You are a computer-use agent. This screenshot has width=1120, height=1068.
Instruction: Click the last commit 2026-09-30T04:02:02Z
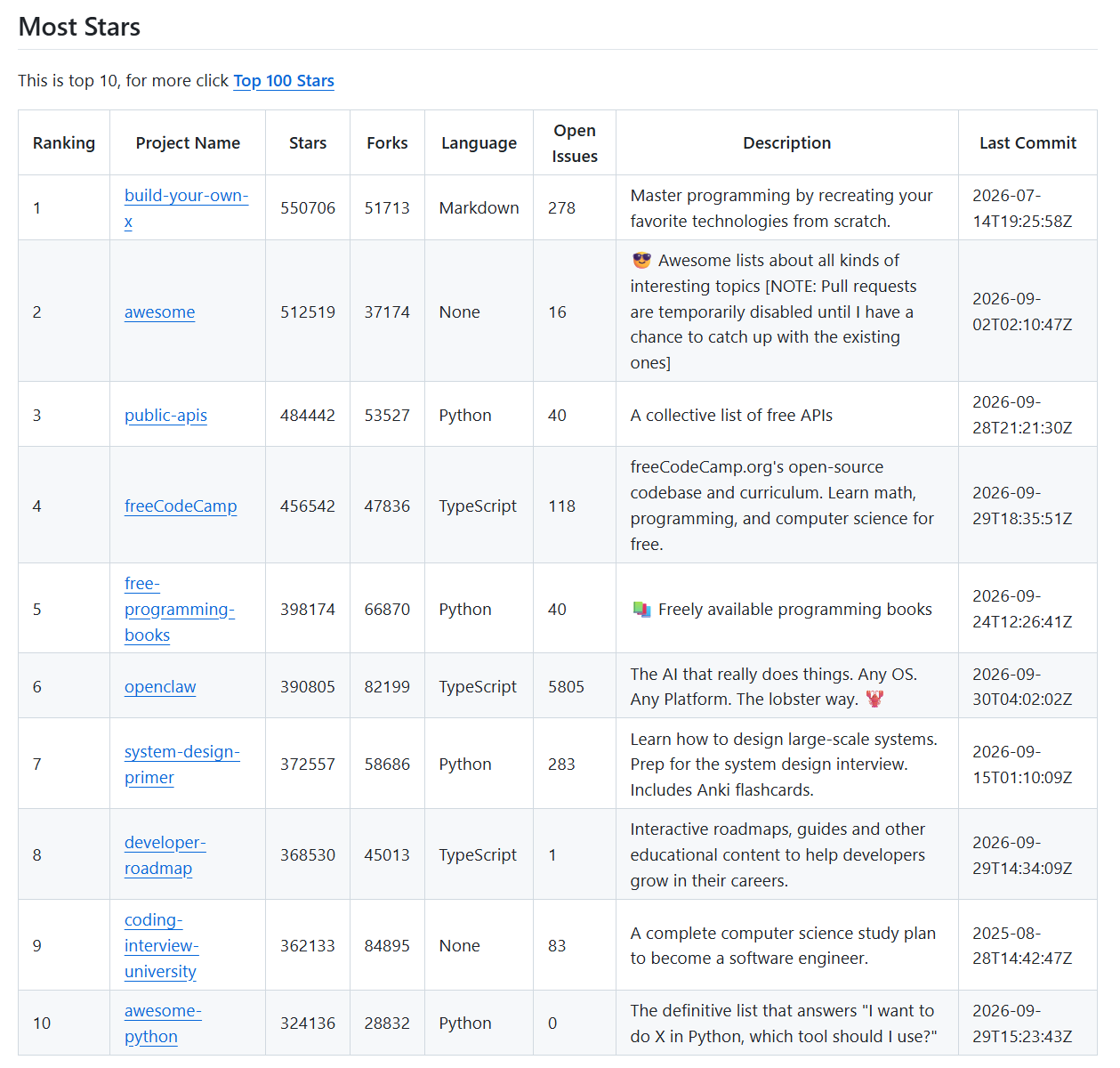pyautogui.click(x=1022, y=687)
